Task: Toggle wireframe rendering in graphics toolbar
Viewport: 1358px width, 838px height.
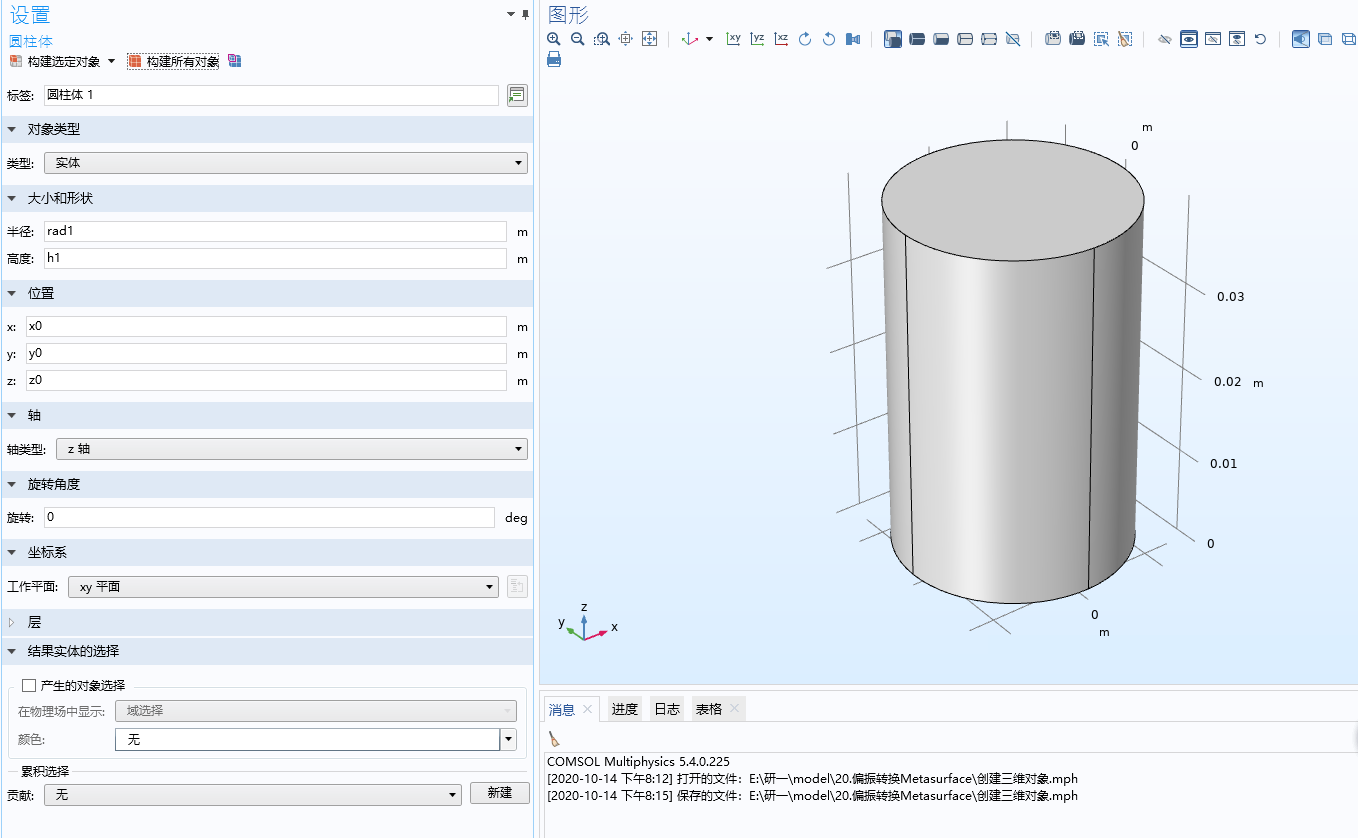Action: click(1348, 39)
